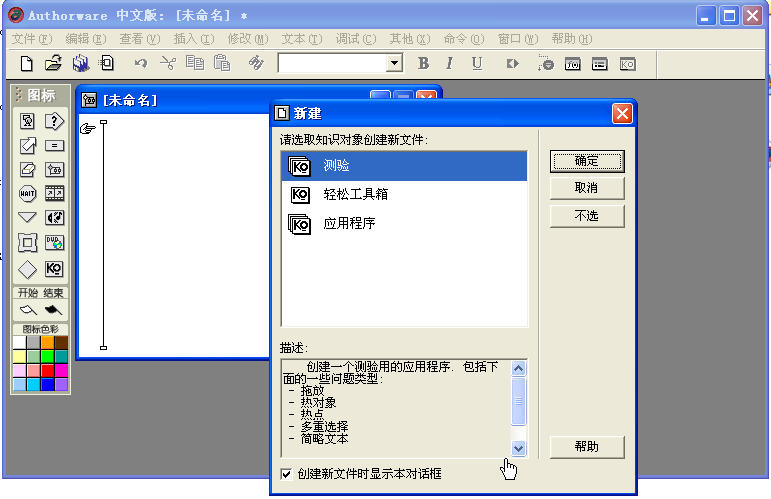771x499 pixels.
Task: Pick the orange icon color swatch
Action: pyautogui.click(x=47, y=342)
